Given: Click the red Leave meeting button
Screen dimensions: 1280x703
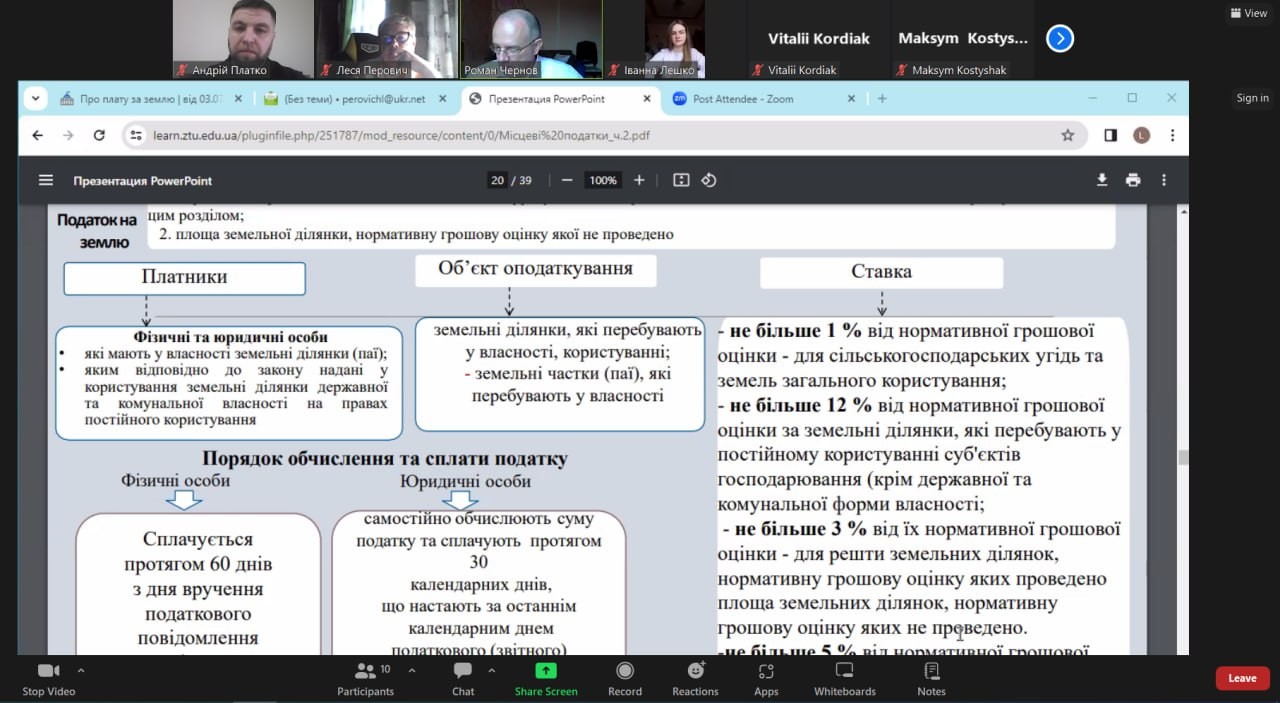Looking at the screenshot, I should tap(1242, 678).
